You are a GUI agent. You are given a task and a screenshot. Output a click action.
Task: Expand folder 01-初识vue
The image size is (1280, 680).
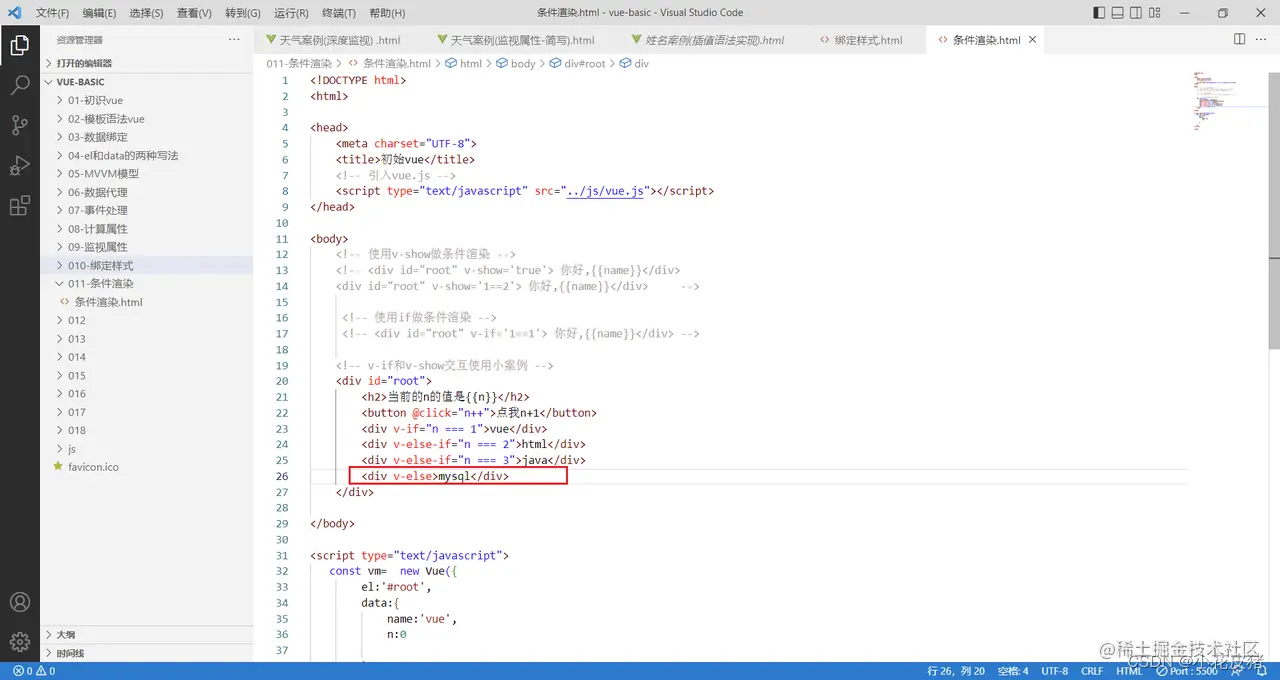147,100
